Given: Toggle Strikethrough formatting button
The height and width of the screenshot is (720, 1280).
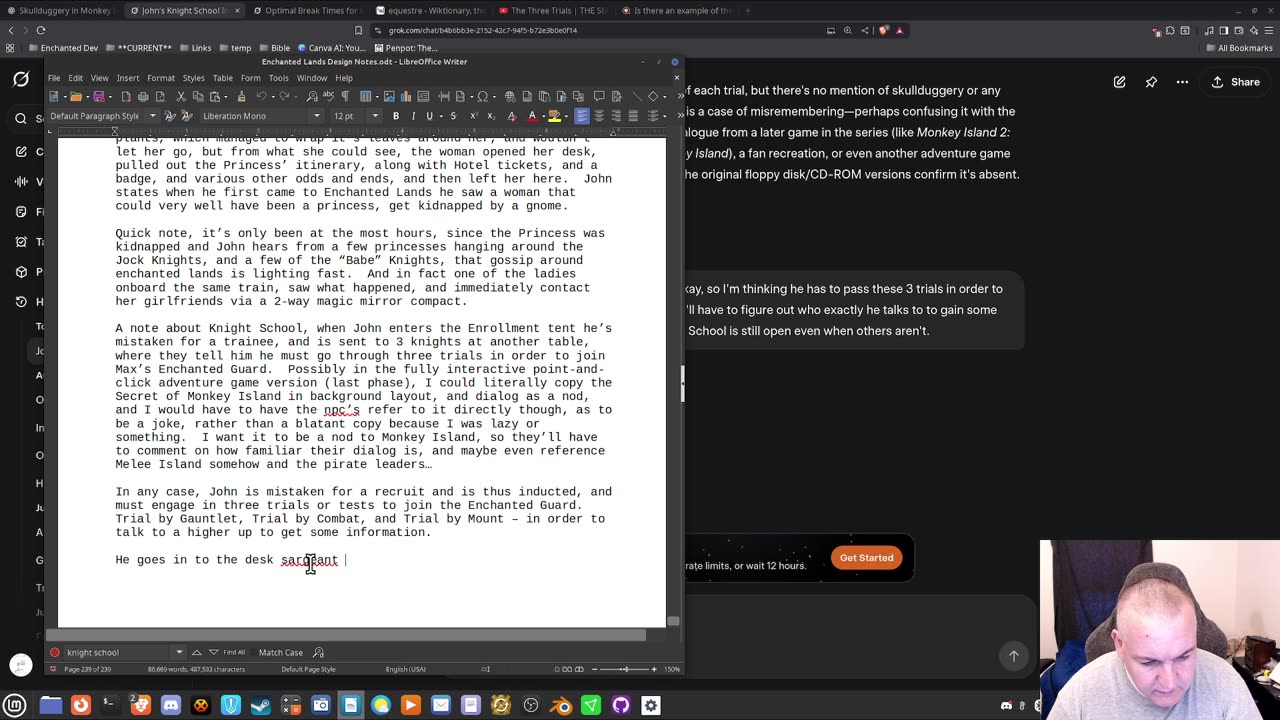Looking at the screenshot, I should (453, 116).
